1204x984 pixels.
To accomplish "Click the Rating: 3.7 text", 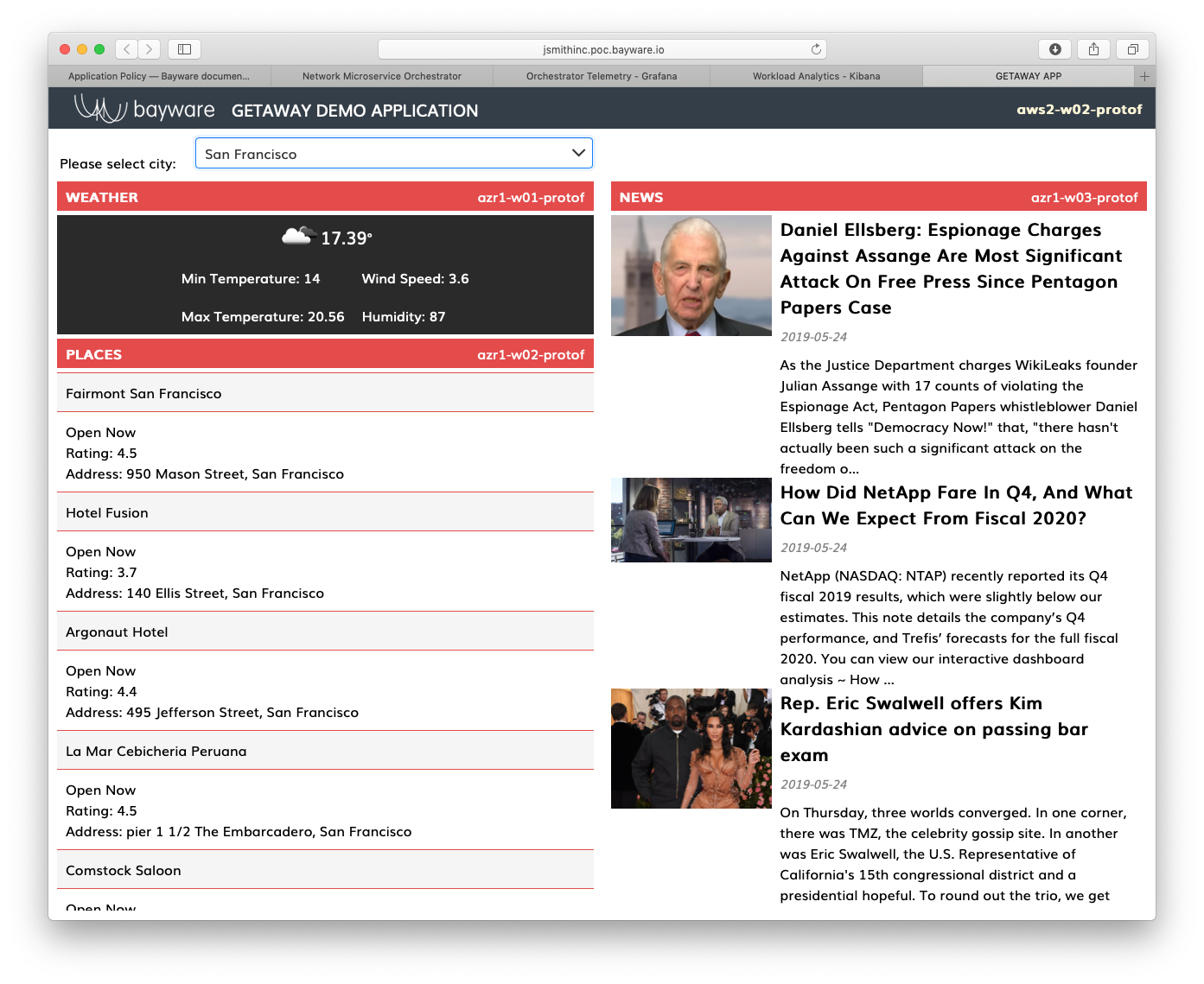I will 101,573.
